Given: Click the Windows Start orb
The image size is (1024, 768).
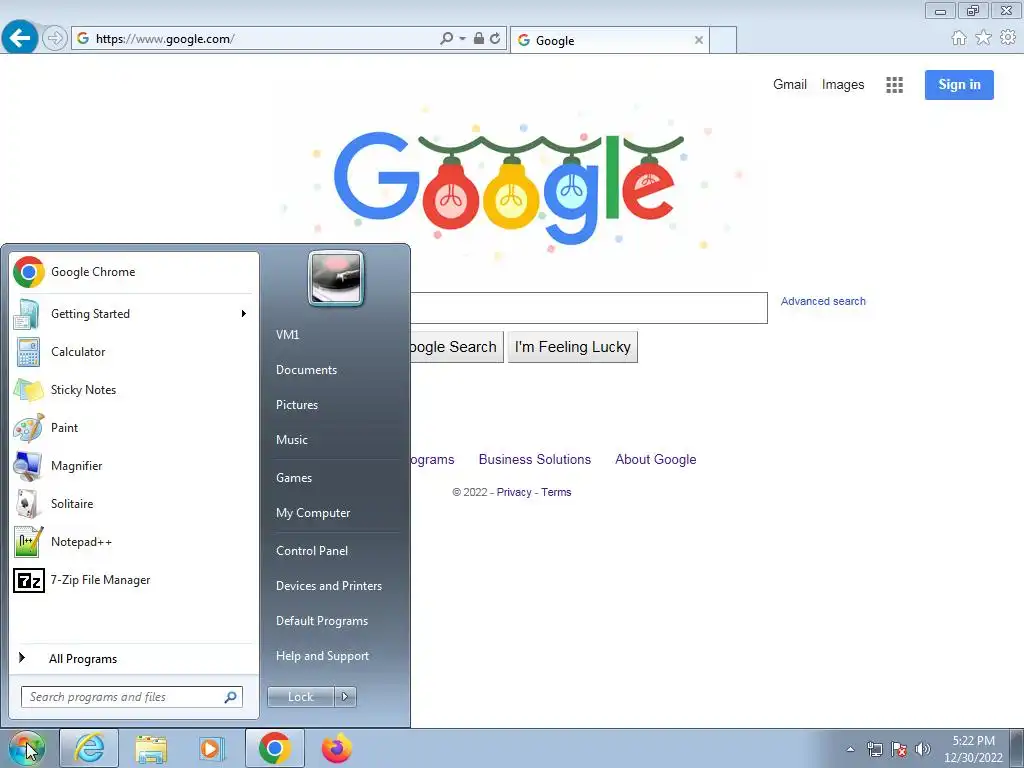Looking at the screenshot, I should [x=27, y=748].
